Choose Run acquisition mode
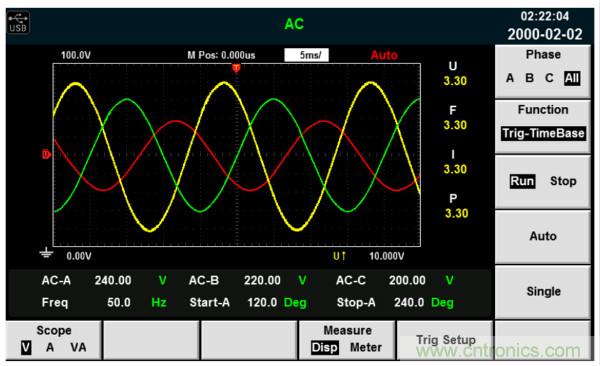The image size is (600, 366). point(522,181)
